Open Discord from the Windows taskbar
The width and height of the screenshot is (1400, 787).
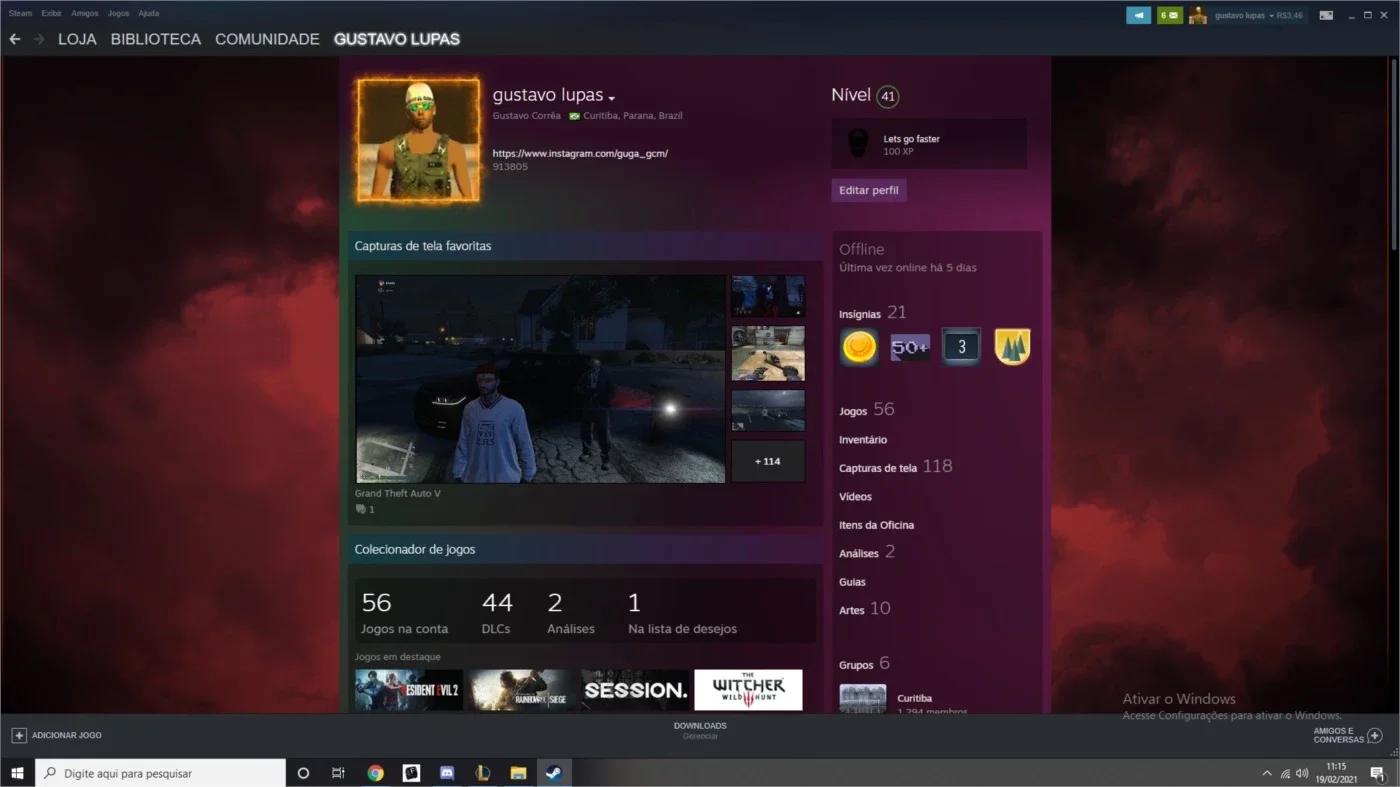(447, 773)
